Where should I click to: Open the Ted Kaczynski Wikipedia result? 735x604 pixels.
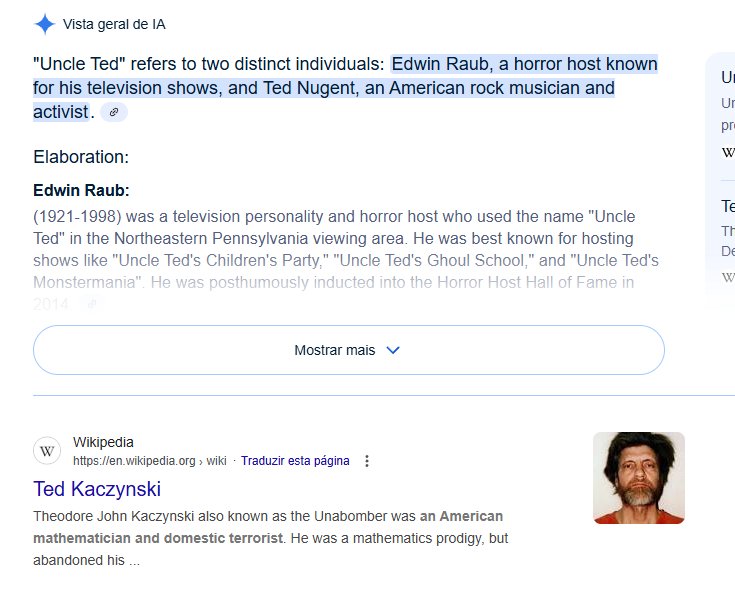pos(96,489)
